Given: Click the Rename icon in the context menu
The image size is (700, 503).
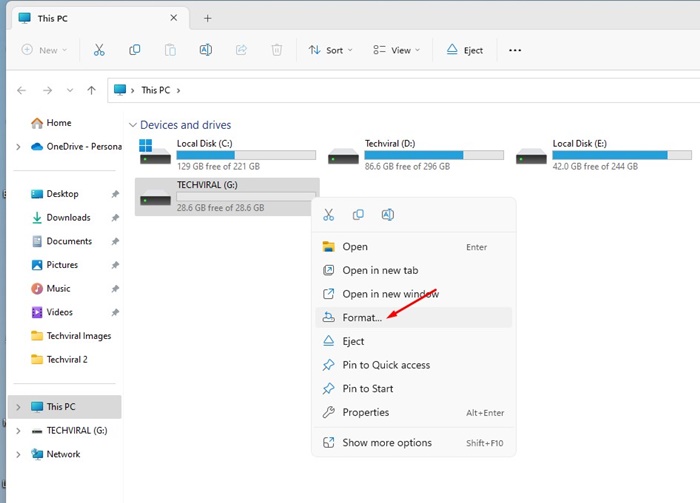Looking at the screenshot, I should 387,215.
